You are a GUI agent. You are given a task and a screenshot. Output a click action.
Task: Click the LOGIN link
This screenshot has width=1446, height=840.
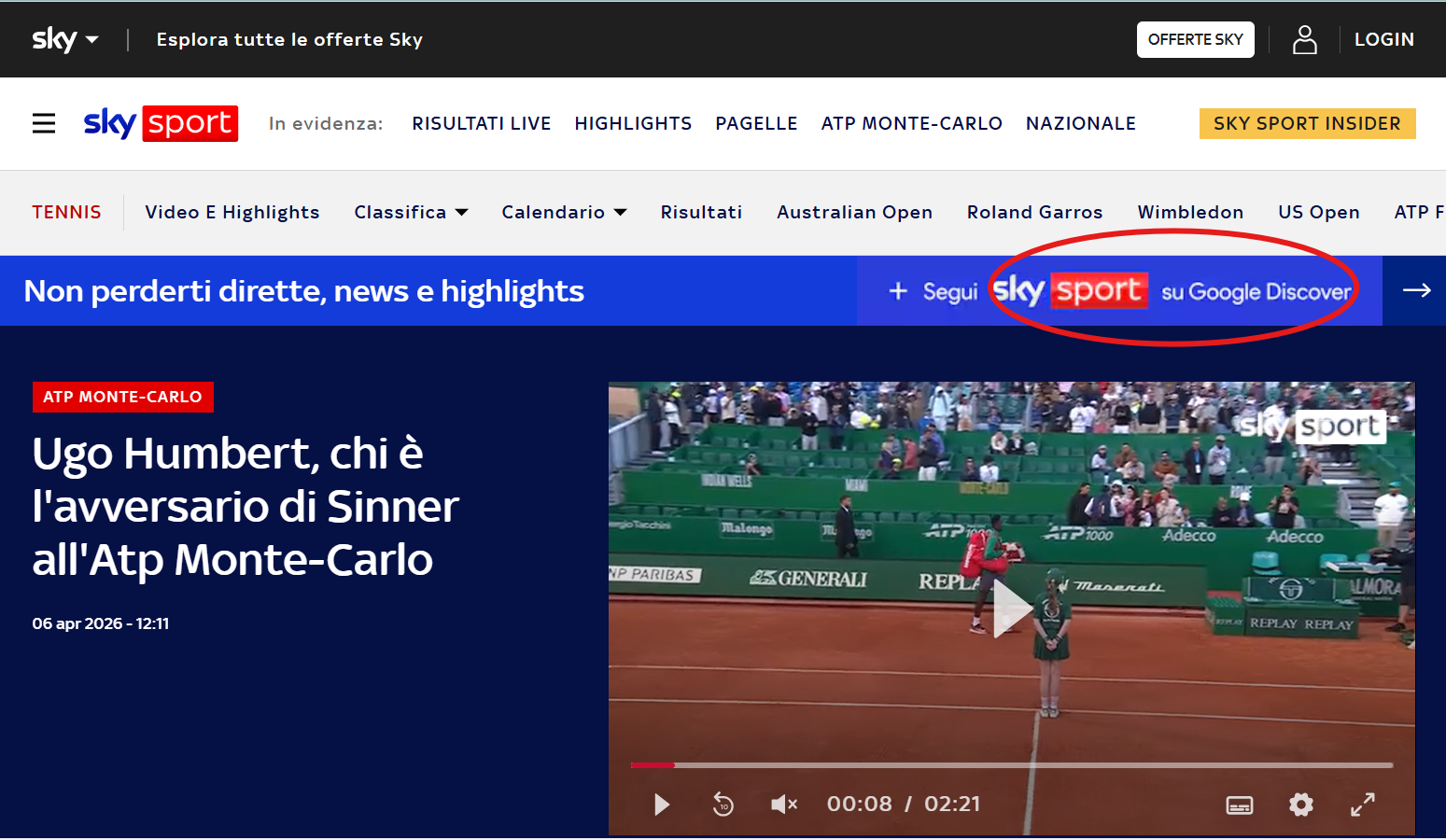1383,39
